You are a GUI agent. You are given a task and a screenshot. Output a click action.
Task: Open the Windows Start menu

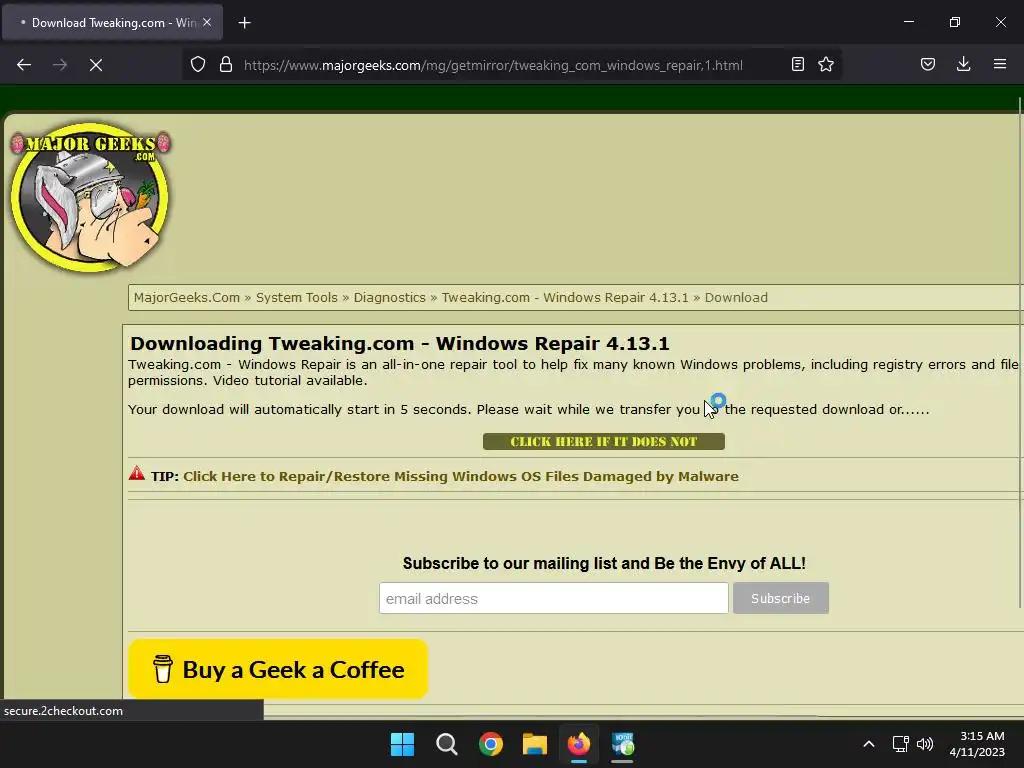(x=402, y=744)
